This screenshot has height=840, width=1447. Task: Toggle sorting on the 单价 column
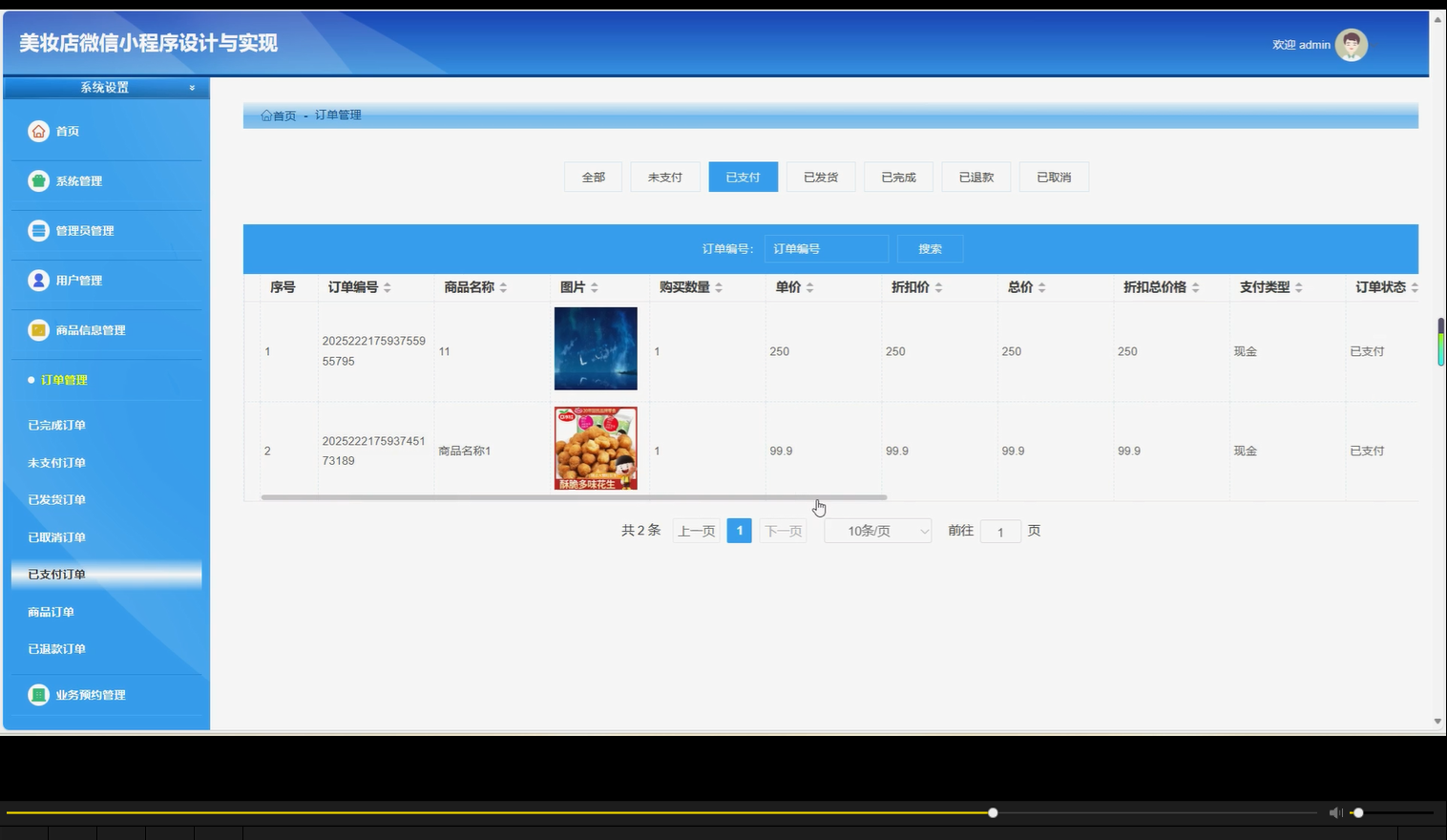coord(808,286)
